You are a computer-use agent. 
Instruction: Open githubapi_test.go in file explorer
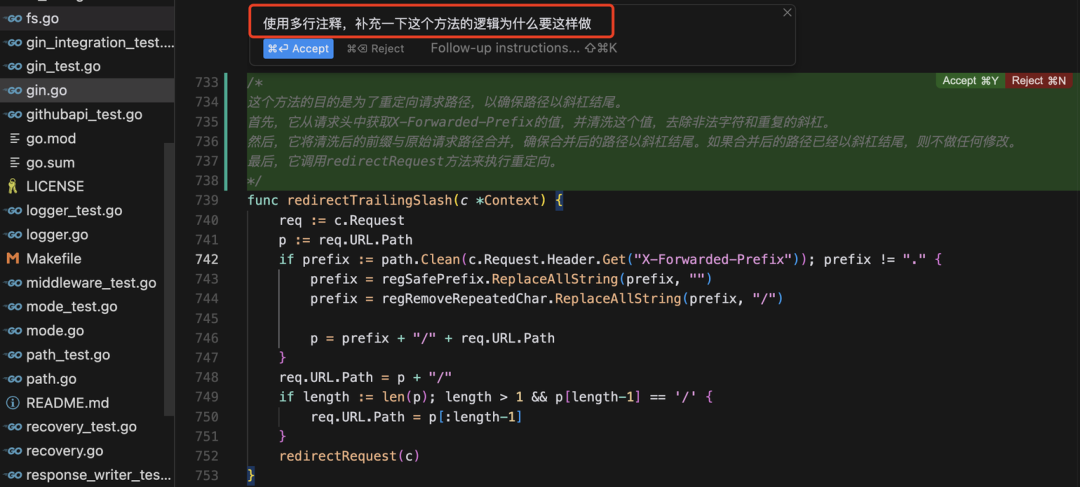[x=87, y=114]
